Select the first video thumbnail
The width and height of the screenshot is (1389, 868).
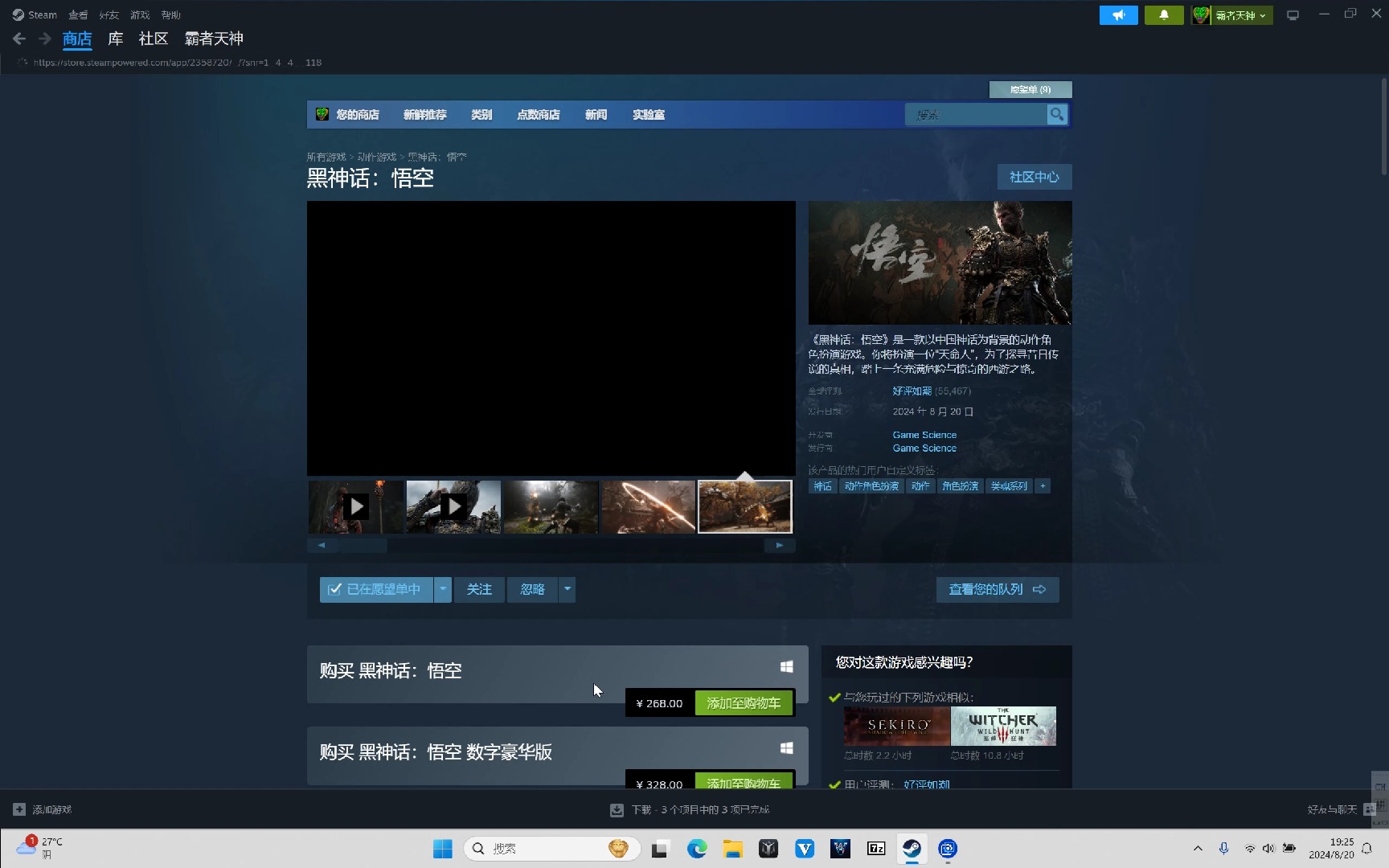point(356,506)
